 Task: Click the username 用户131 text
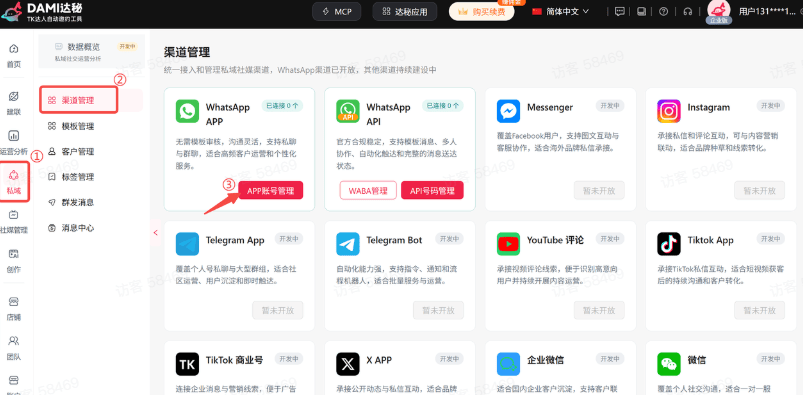[767, 11]
